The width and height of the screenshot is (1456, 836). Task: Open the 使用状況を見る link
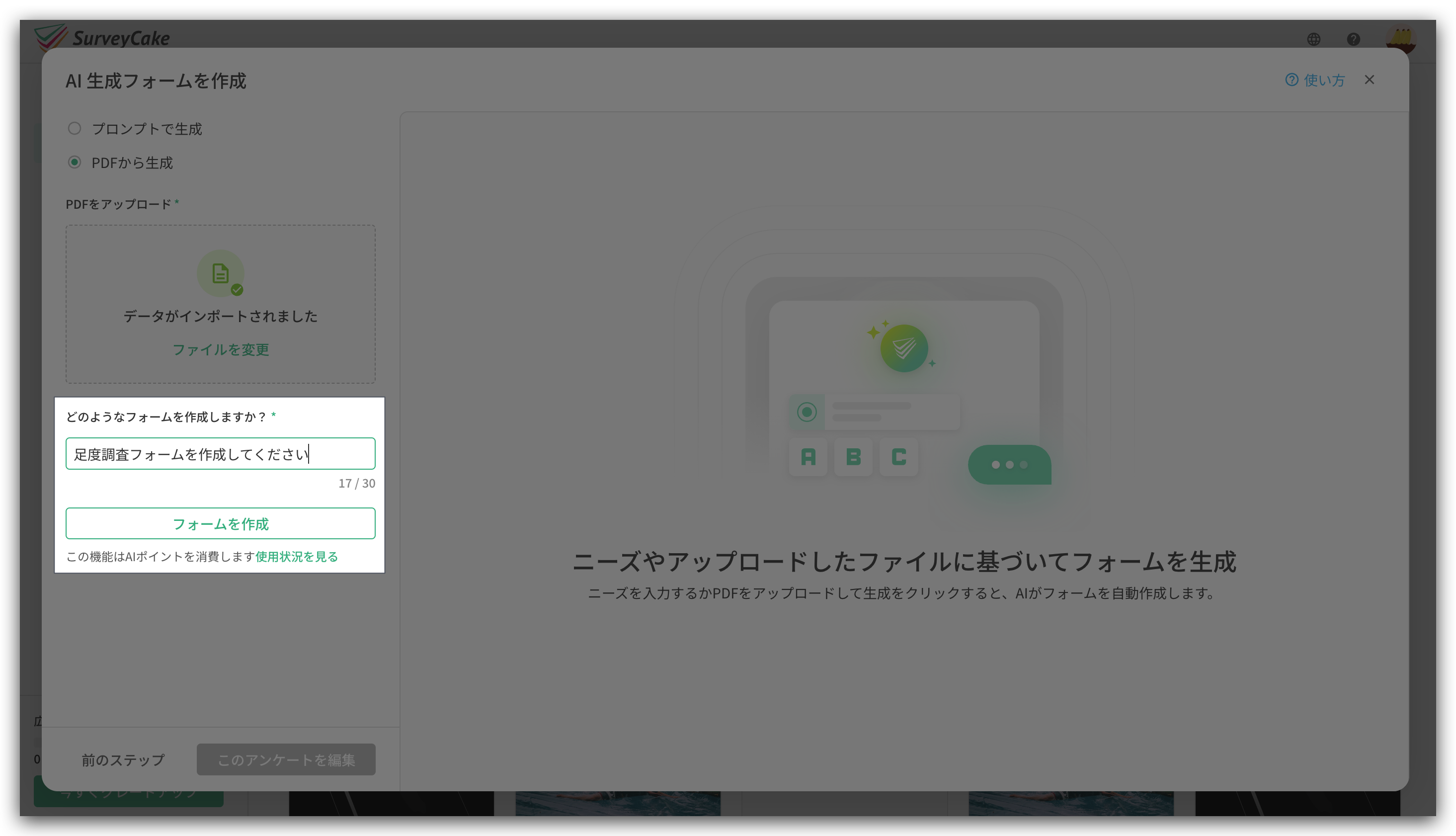297,556
